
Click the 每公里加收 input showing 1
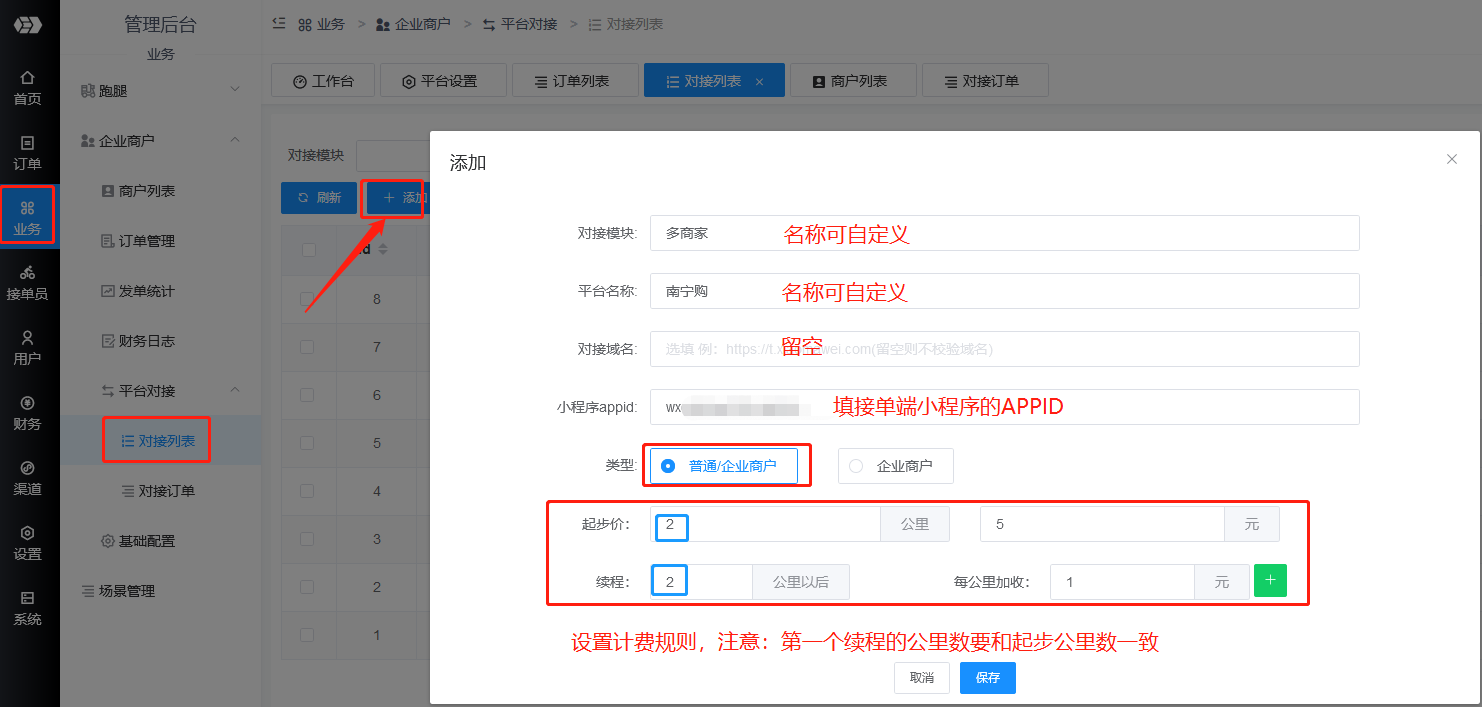click(1122, 582)
